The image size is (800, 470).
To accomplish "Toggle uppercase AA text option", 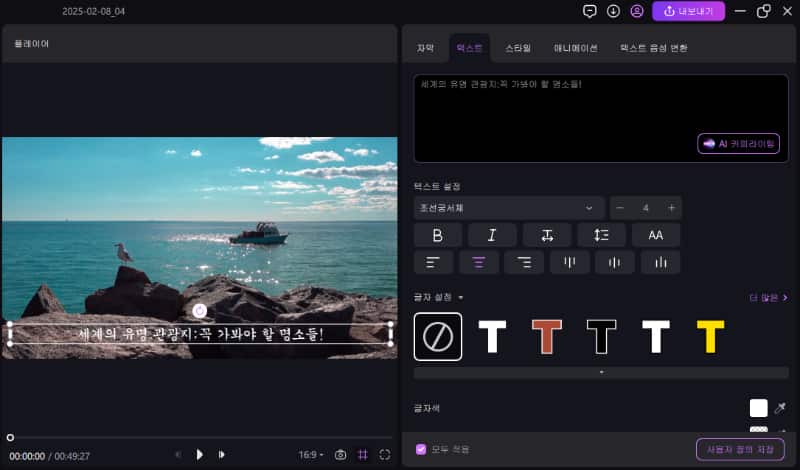I will point(656,235).
